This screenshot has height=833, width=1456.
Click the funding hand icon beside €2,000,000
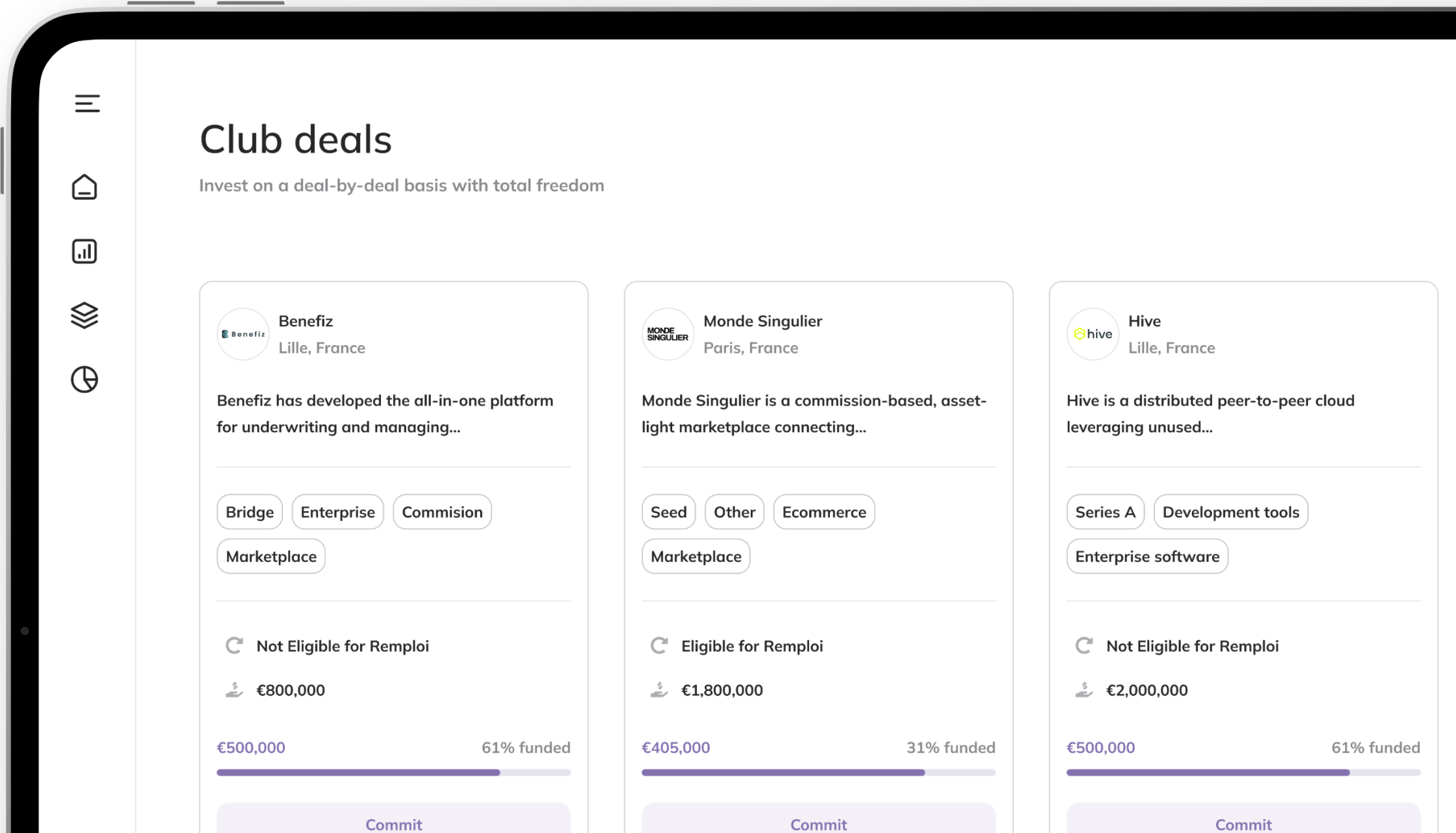tap(1084, 690)
